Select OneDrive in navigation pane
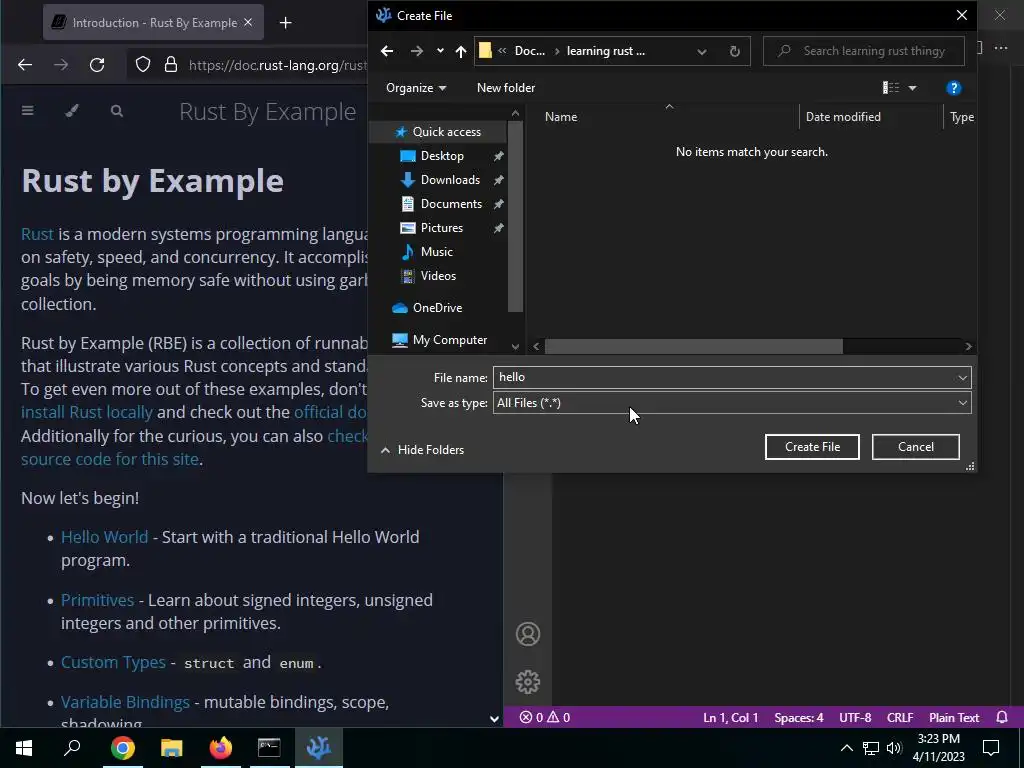Screen dimensions: 1024x768 click(x=437, y=308)
